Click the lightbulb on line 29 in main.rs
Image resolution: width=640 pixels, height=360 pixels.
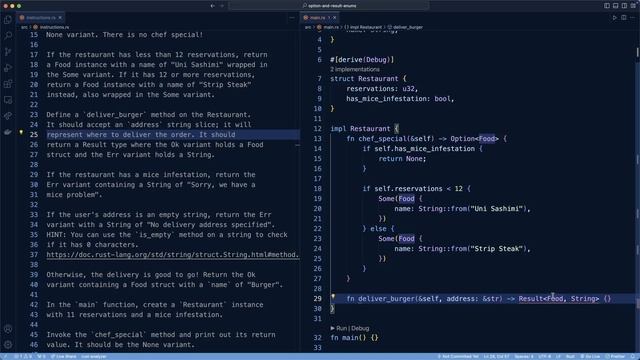(x=333, y=297)
